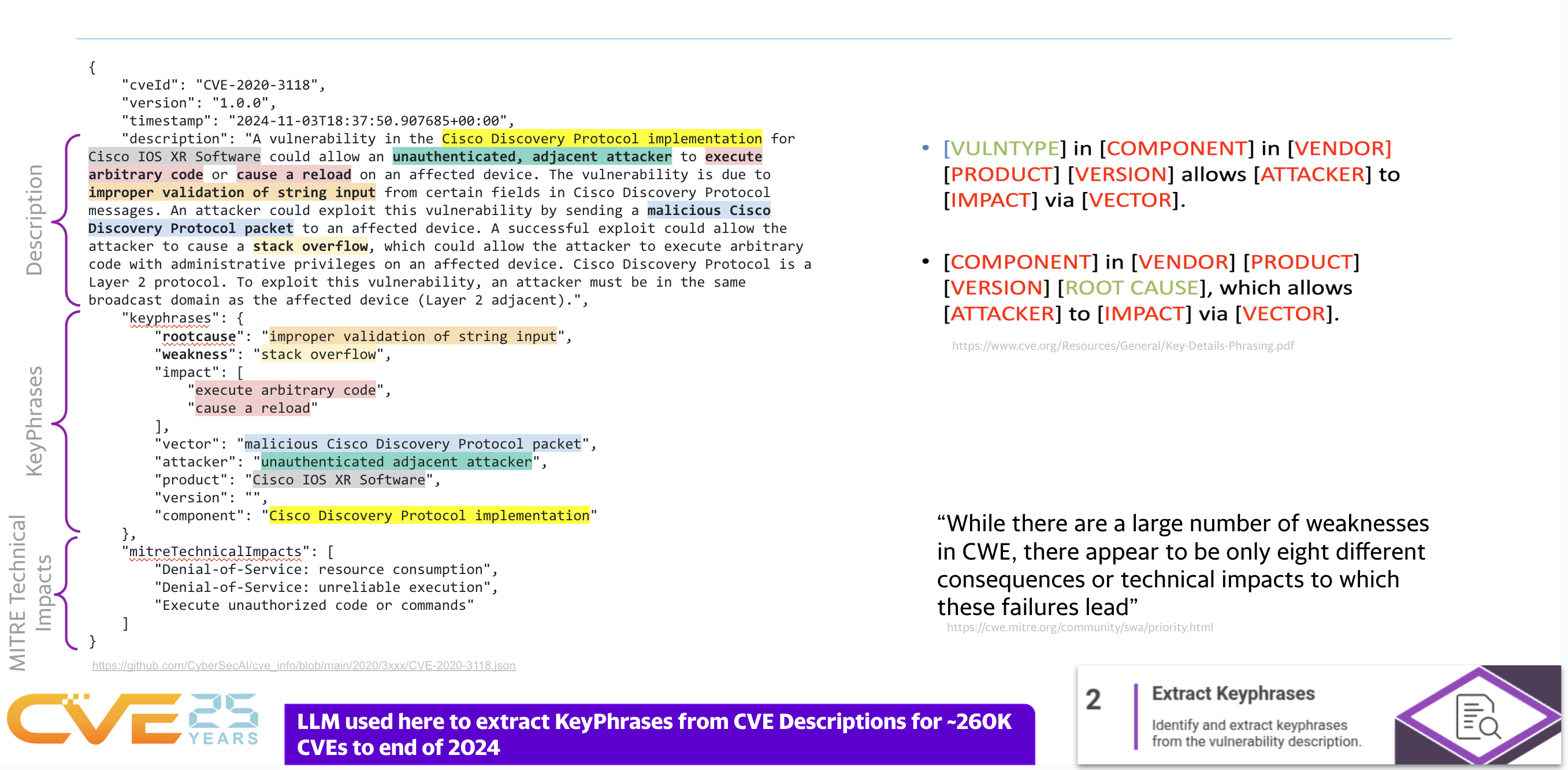Click the CVE 25 Years logo
Viewport: 1568px width, 770px height.
click(x=132, y=719)
